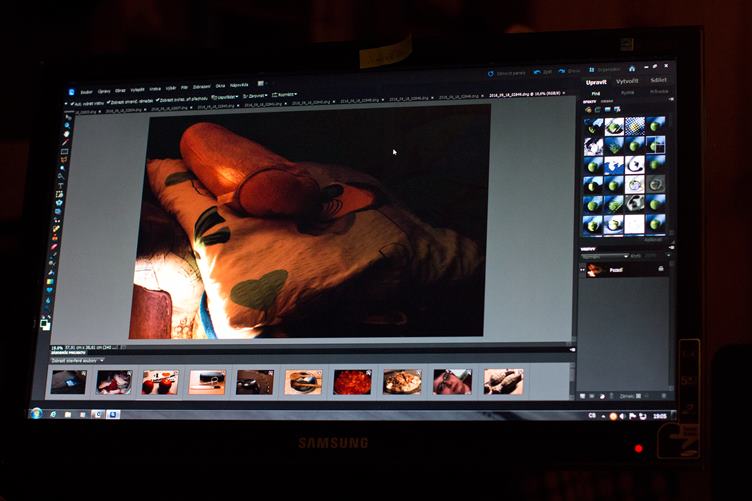
Task: Select the Crop tool
Action: coord(59,194)
